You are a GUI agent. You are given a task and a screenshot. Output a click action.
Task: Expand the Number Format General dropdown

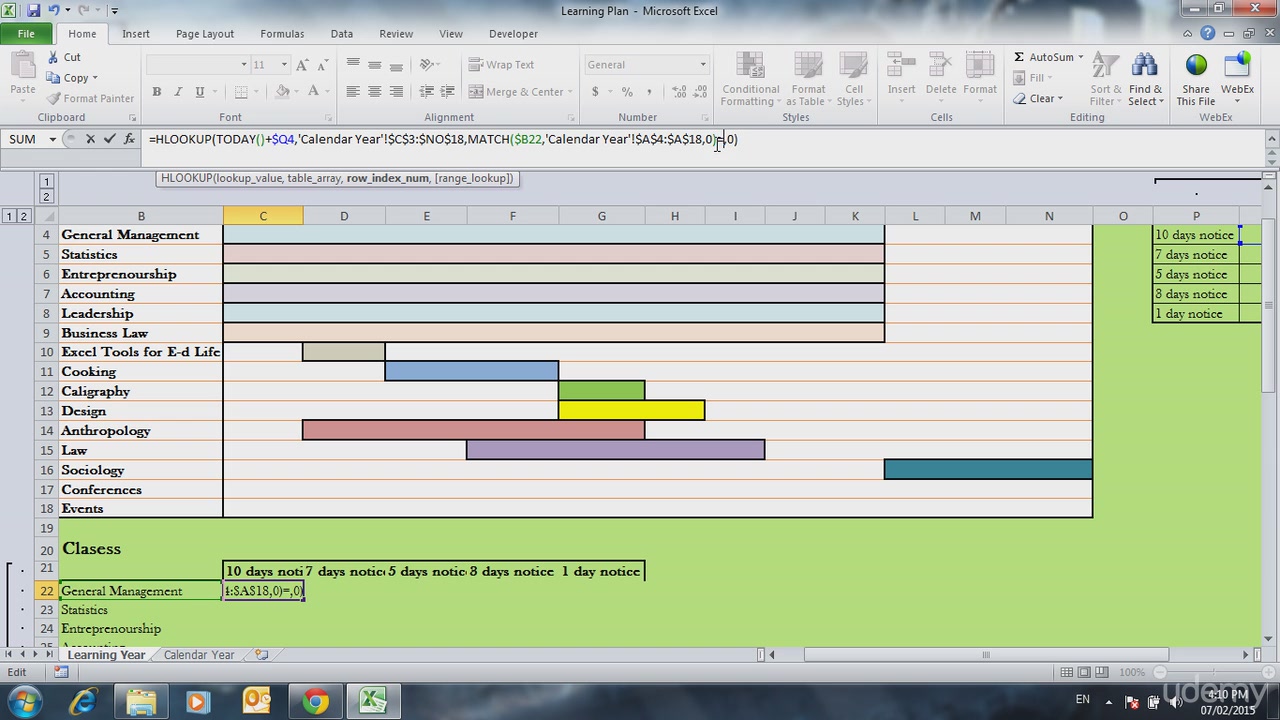pos(703,64)
